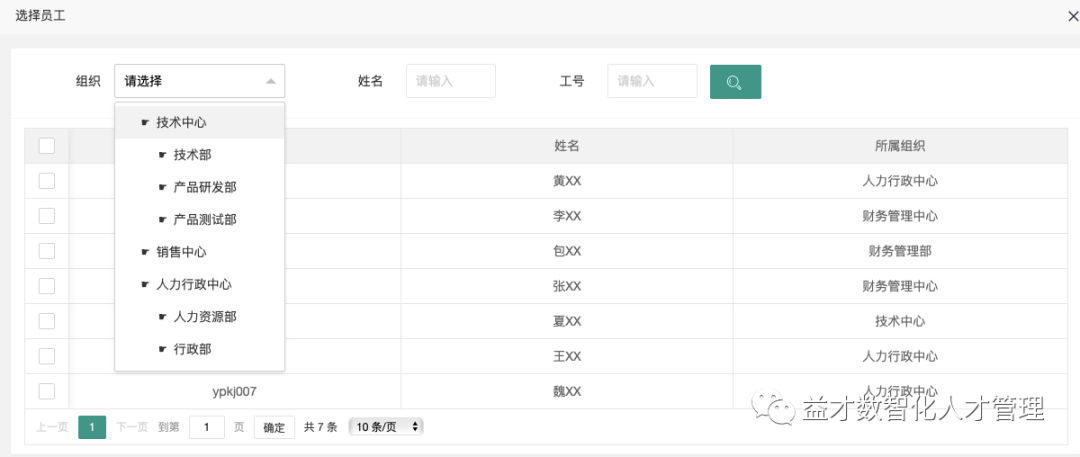The image size is (1080, 457).
Task: Click the 上一页 pagination link
Action: 52,427
